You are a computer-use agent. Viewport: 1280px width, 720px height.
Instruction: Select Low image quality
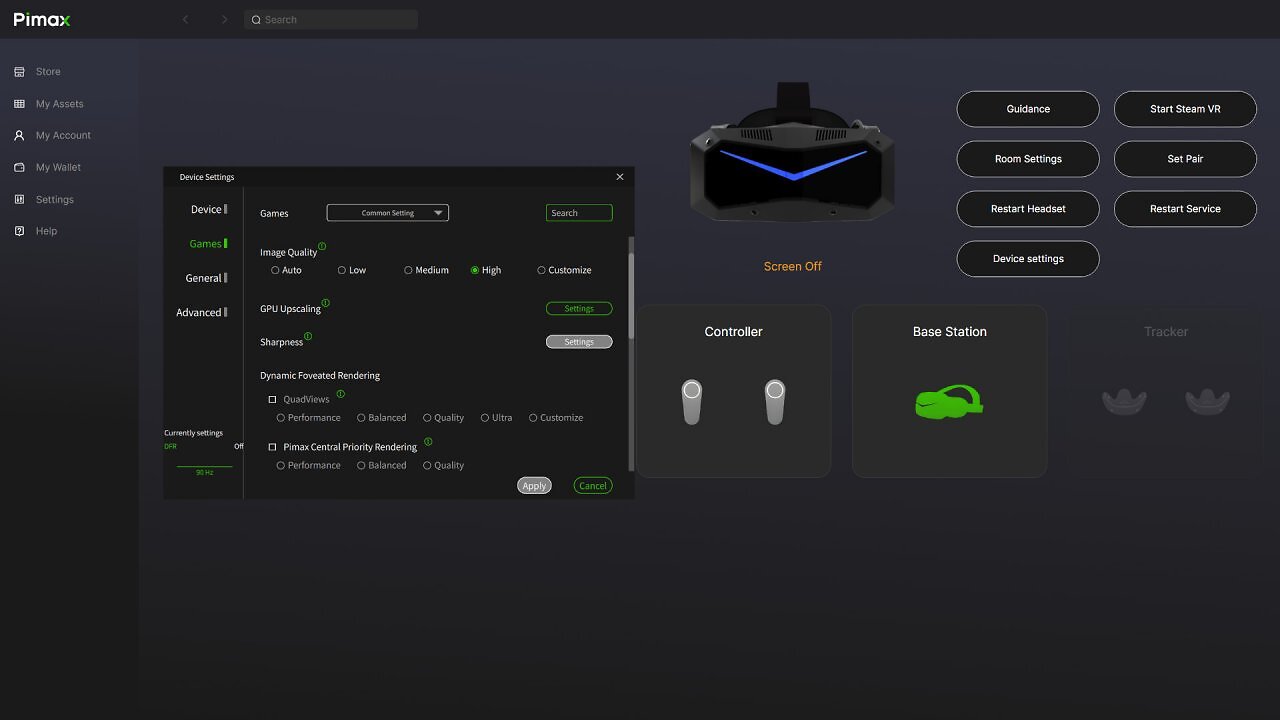pos(342,270)
